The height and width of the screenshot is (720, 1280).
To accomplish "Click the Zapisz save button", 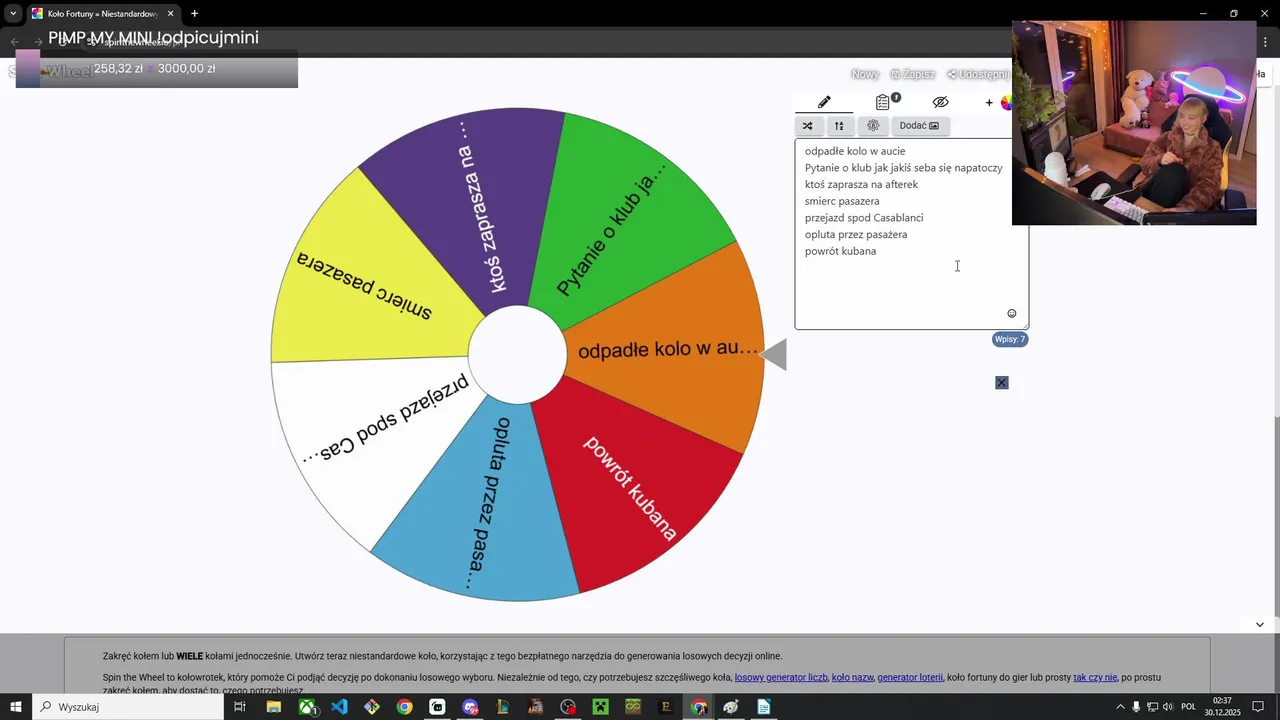I will [x=913, y=75].
